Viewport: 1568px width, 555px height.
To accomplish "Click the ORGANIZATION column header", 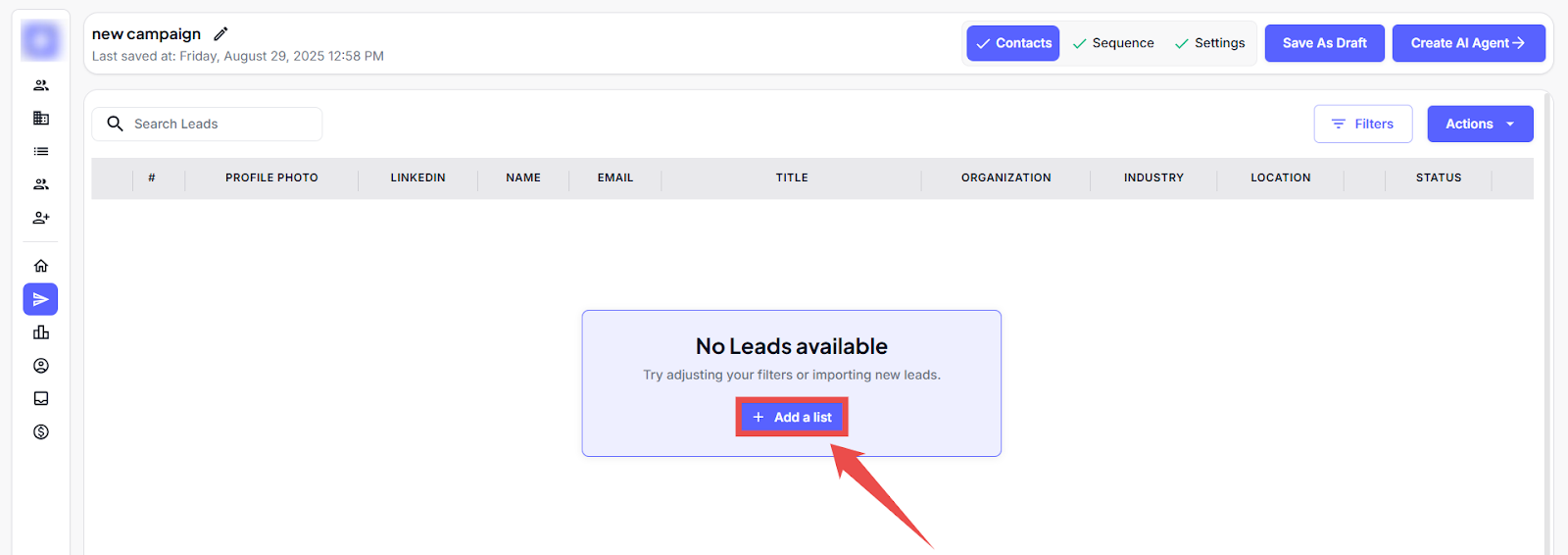I will pos(1005,177).
